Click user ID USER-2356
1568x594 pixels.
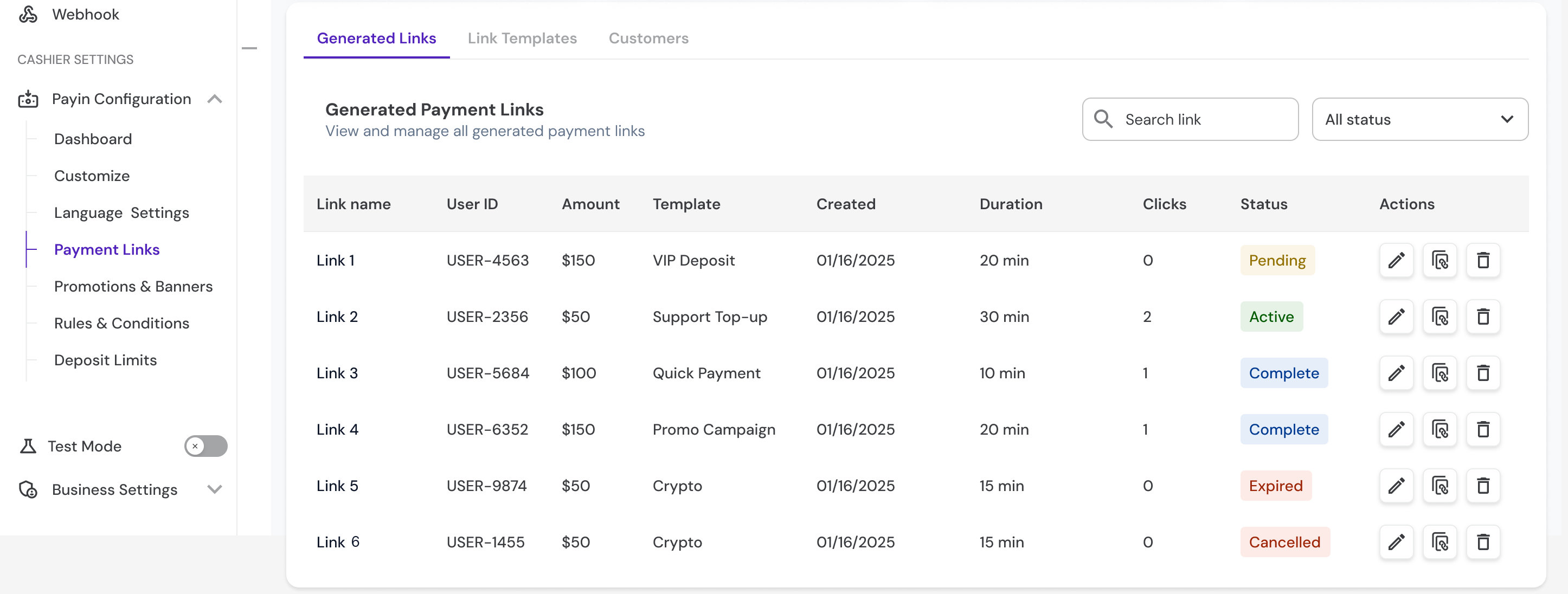[487, 317]
